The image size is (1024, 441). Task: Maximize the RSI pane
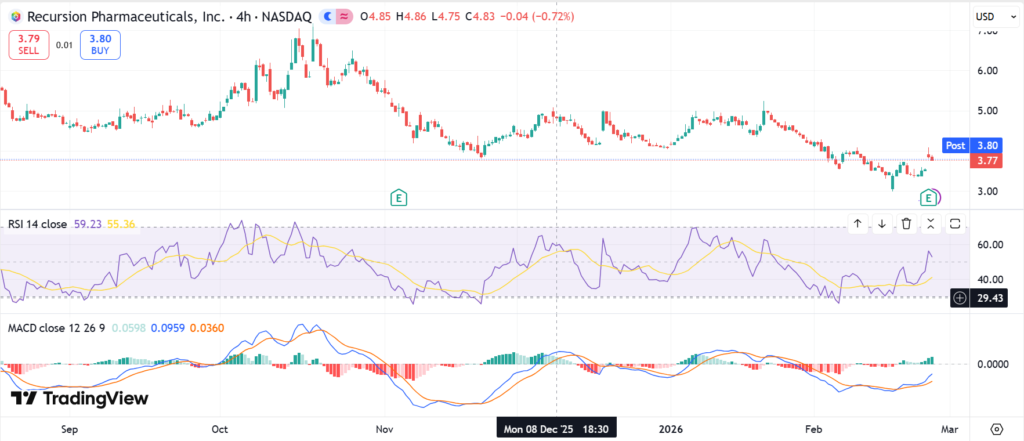coord(955,224)
